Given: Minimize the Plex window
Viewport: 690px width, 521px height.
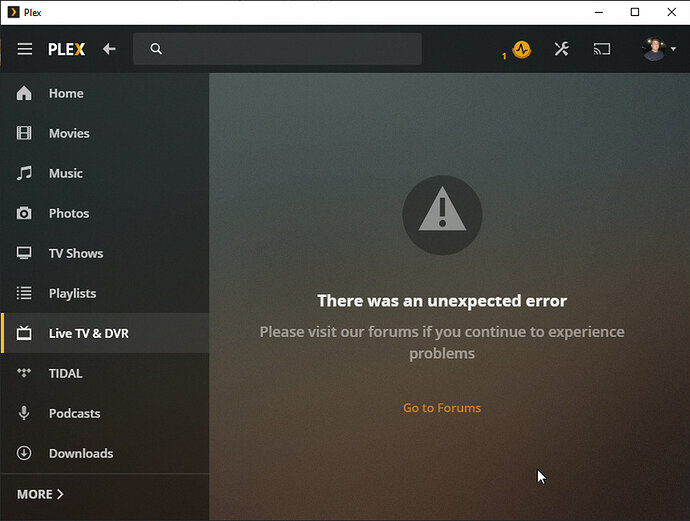Looking at the screenshot, I should point(598,12).
